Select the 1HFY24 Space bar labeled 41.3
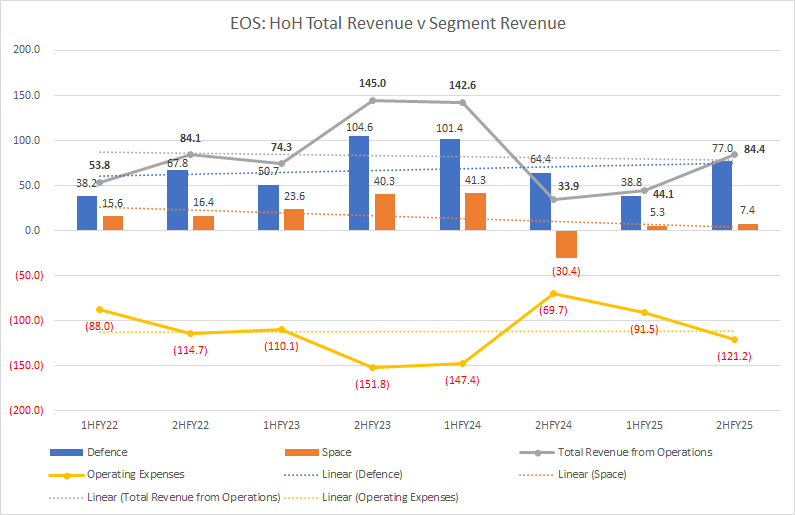This screenshot has height=515, width=795. click(x=477, y=211)
